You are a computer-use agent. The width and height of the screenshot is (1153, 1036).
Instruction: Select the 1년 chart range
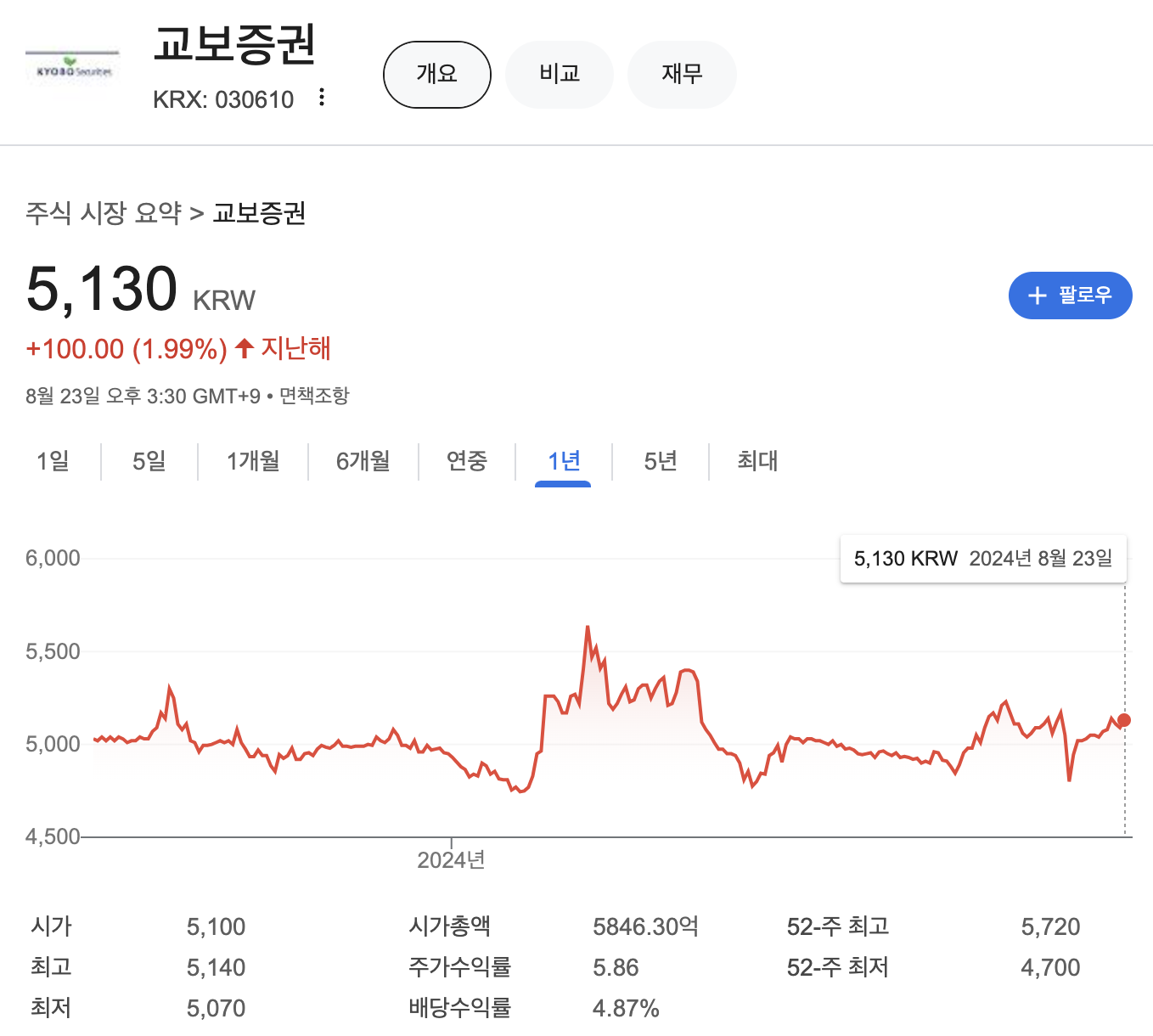coord(564,461)
